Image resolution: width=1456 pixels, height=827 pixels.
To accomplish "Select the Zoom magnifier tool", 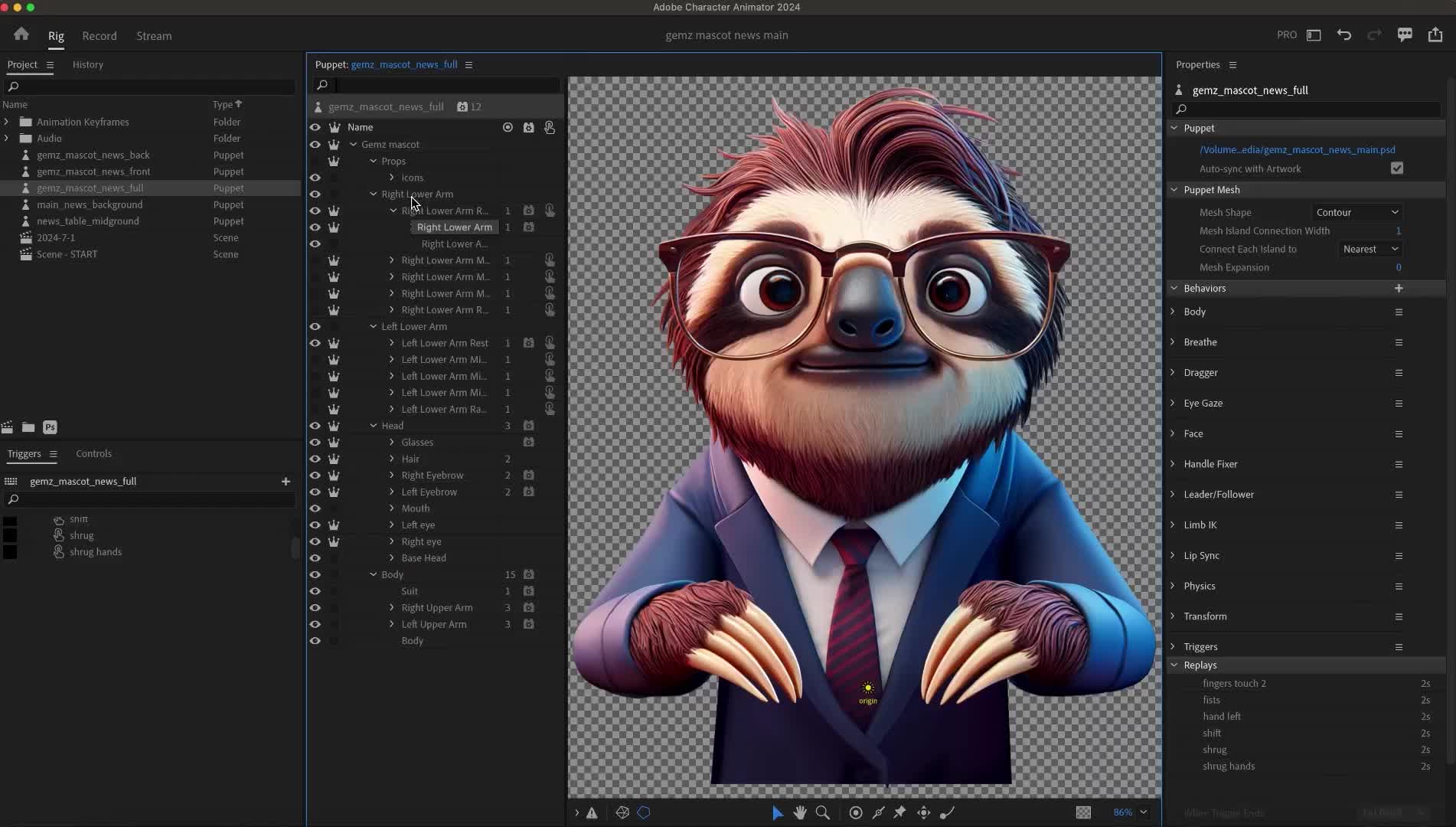I will point(823,812).
